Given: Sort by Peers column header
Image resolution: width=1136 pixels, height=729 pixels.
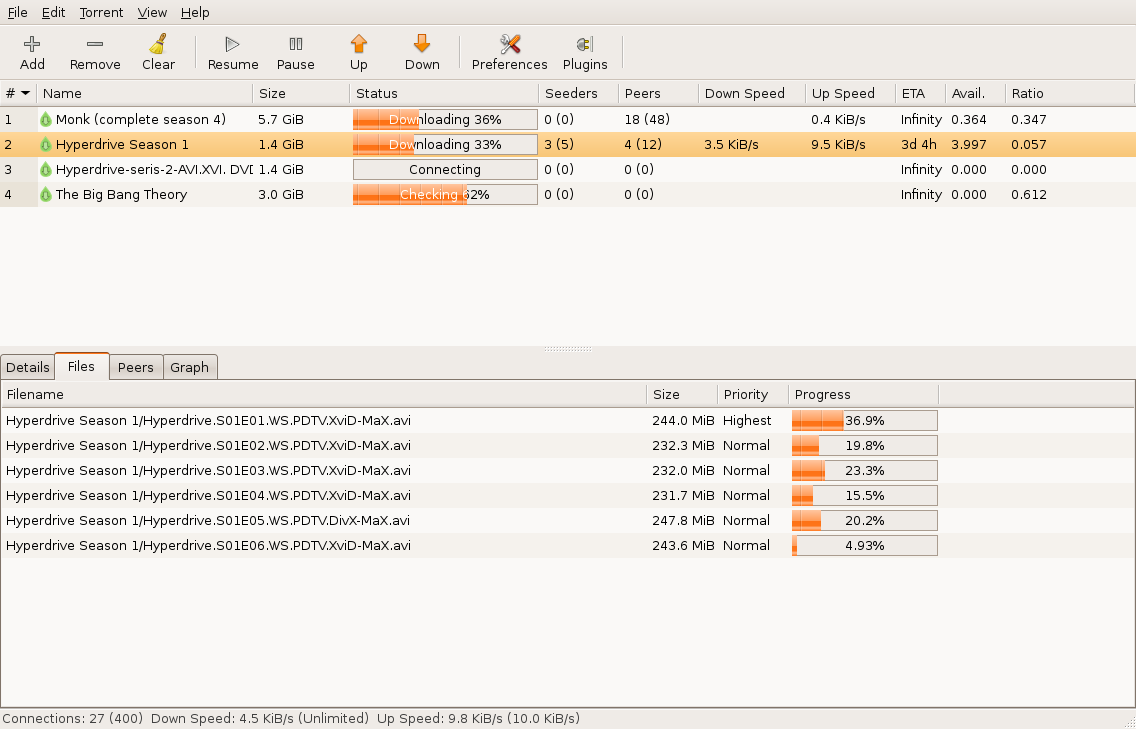Looking at the screenshot, I should coord(658,93).
